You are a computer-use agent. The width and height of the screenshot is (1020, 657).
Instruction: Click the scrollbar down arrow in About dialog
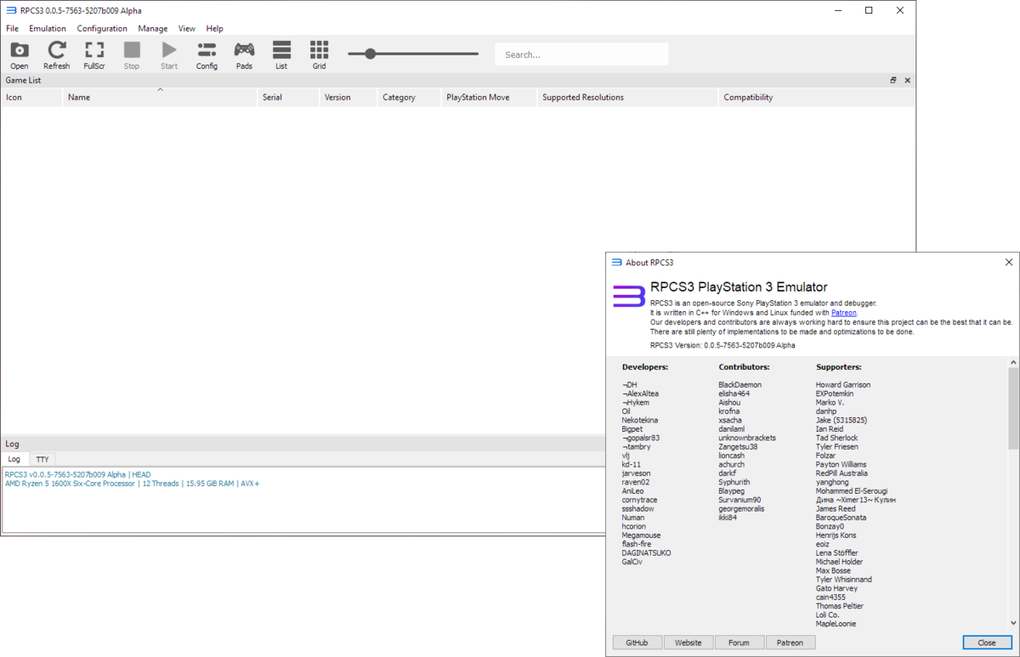click(x=1013, y=623)
